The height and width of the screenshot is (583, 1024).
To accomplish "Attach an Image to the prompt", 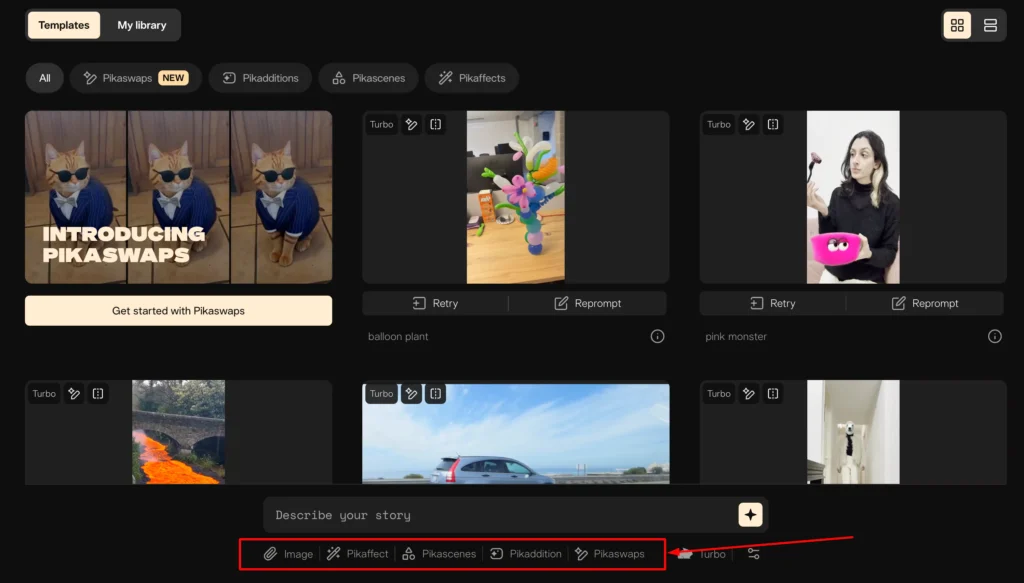I will pos(288,554).
